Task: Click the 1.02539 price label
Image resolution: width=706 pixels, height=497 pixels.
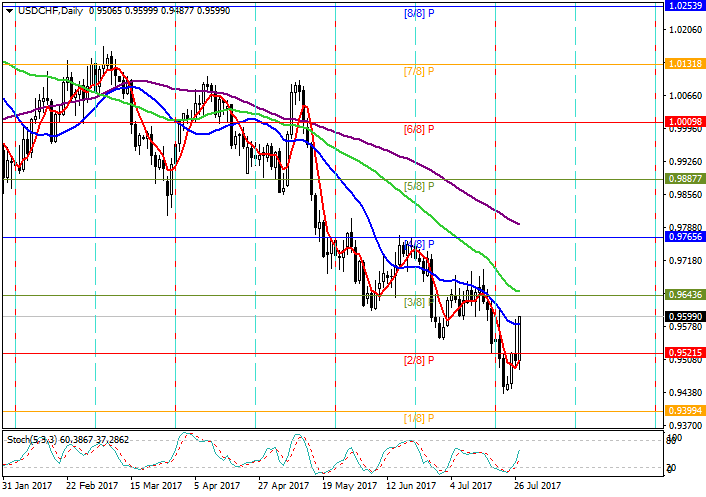Action: click(x=685, y=6)
